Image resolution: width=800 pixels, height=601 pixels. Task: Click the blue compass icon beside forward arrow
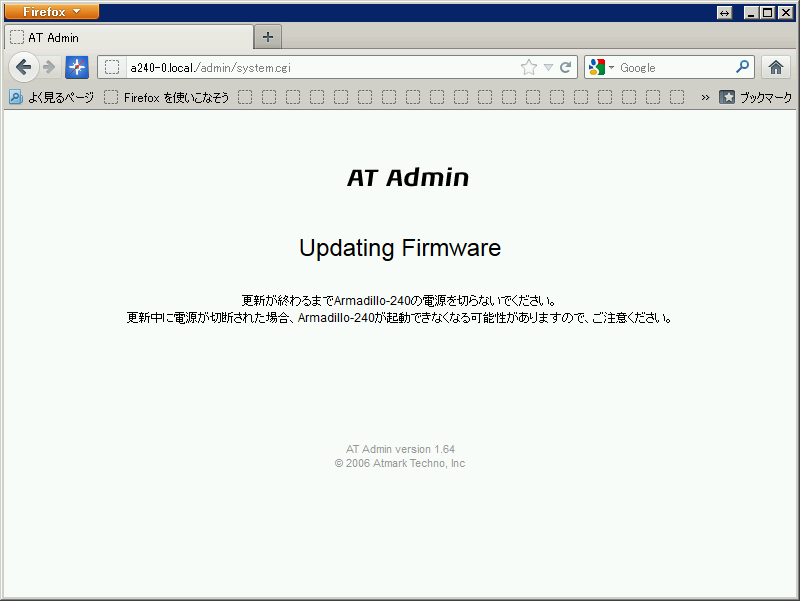[77, 67]
